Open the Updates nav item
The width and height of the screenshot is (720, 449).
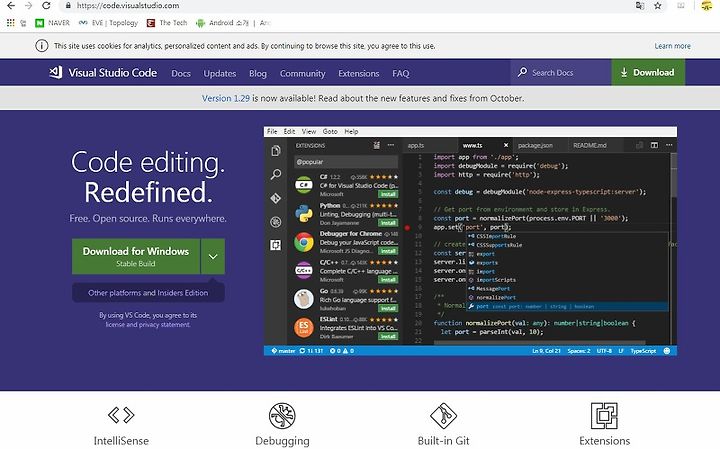coord(219,73)
